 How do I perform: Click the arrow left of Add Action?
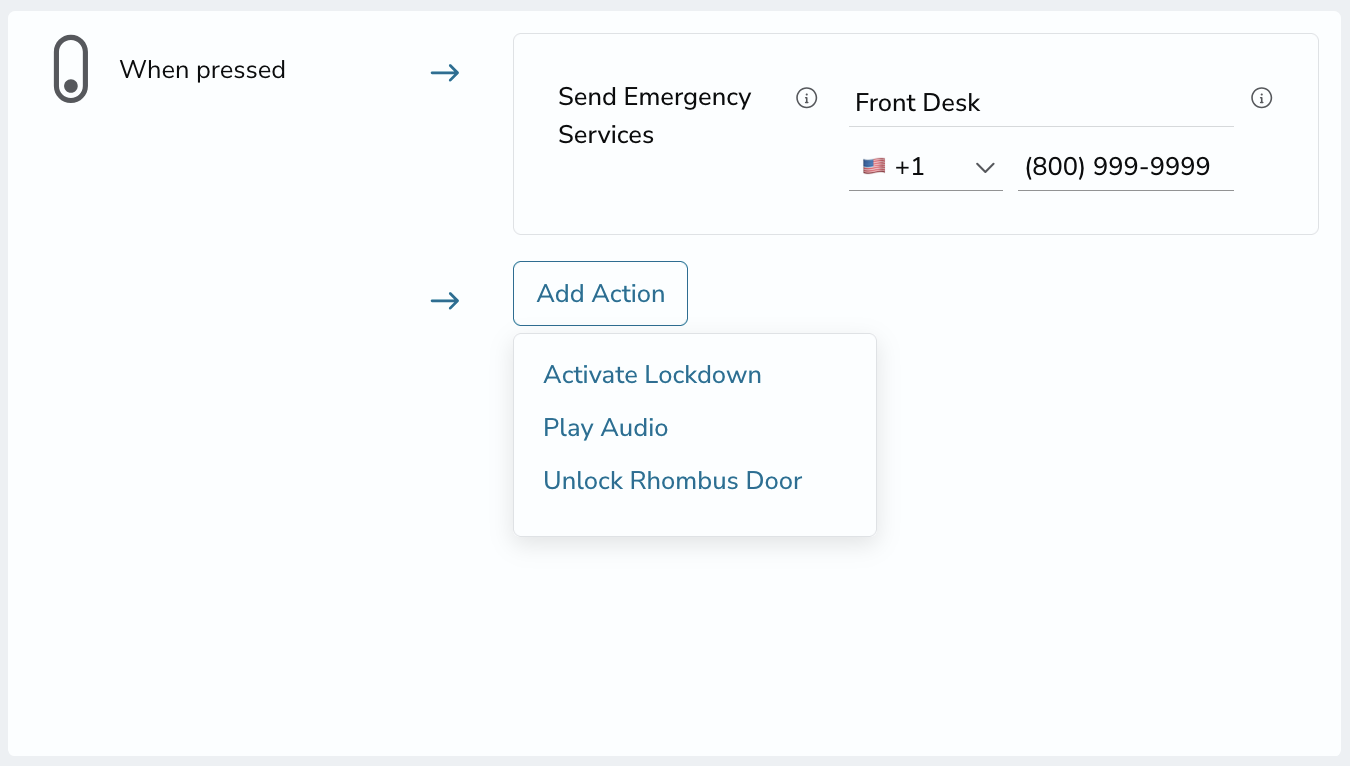tap(445, 300)
